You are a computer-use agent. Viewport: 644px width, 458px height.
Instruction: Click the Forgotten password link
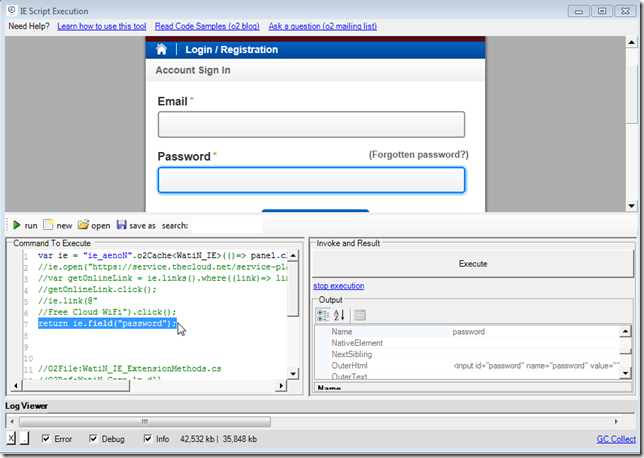[418, 155]
